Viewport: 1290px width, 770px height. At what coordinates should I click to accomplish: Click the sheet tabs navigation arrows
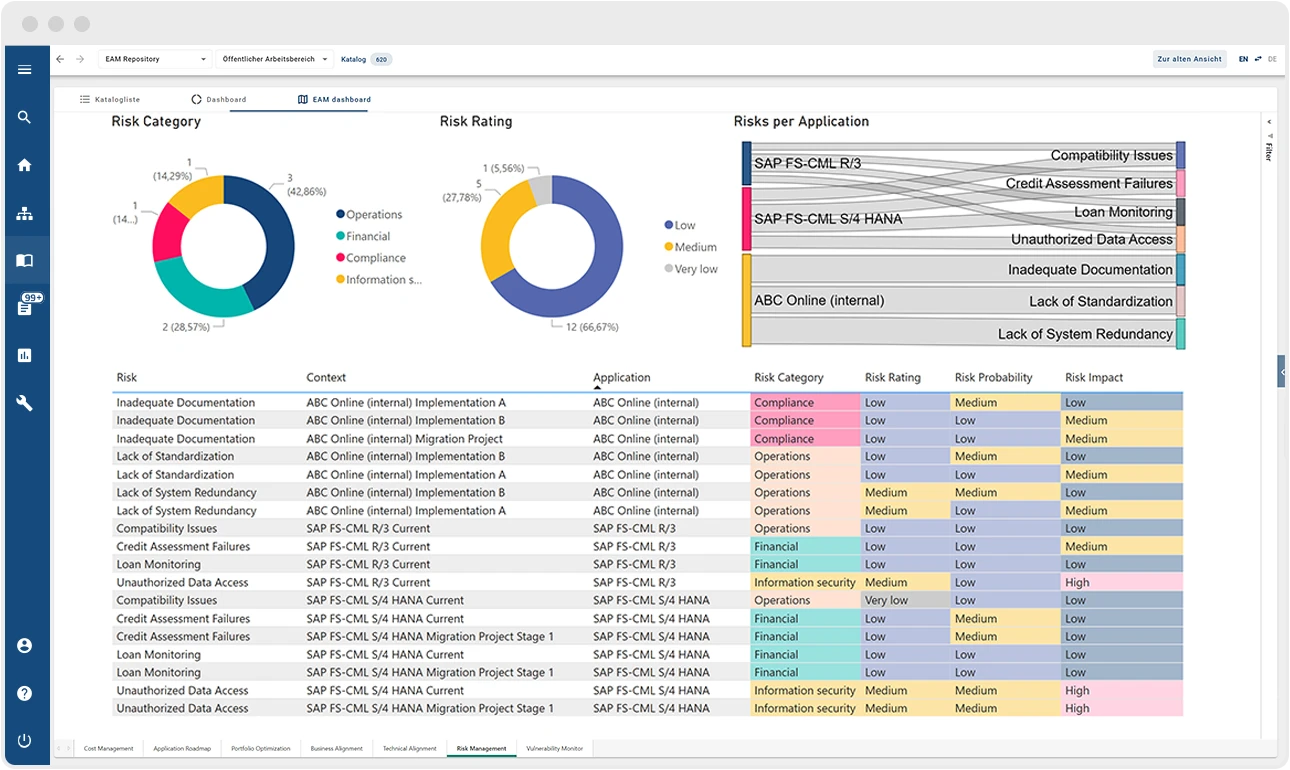click(63, 748)
